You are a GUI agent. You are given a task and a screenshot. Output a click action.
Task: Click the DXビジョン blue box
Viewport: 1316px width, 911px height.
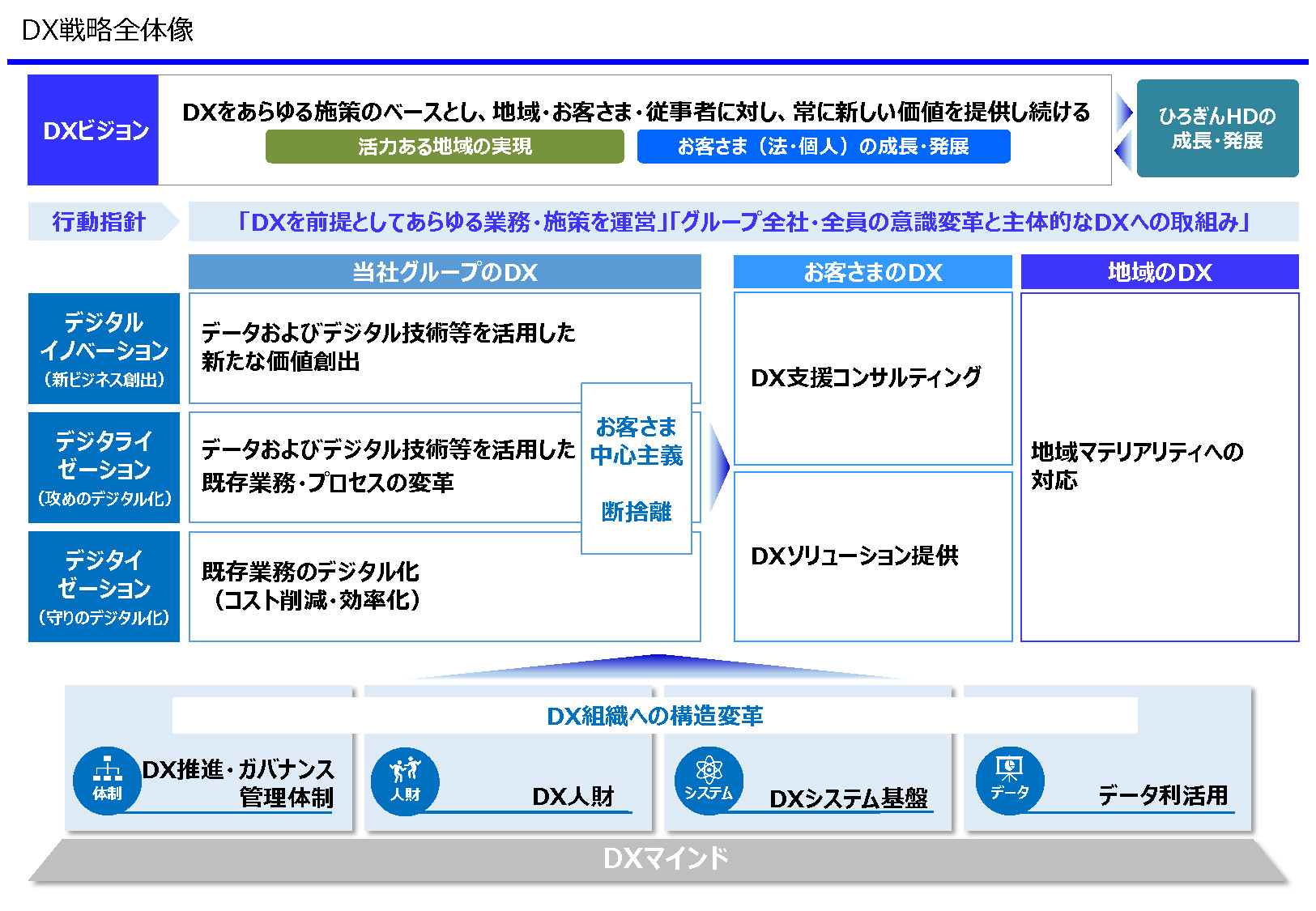pyautogui.click(x=93, y=130)
